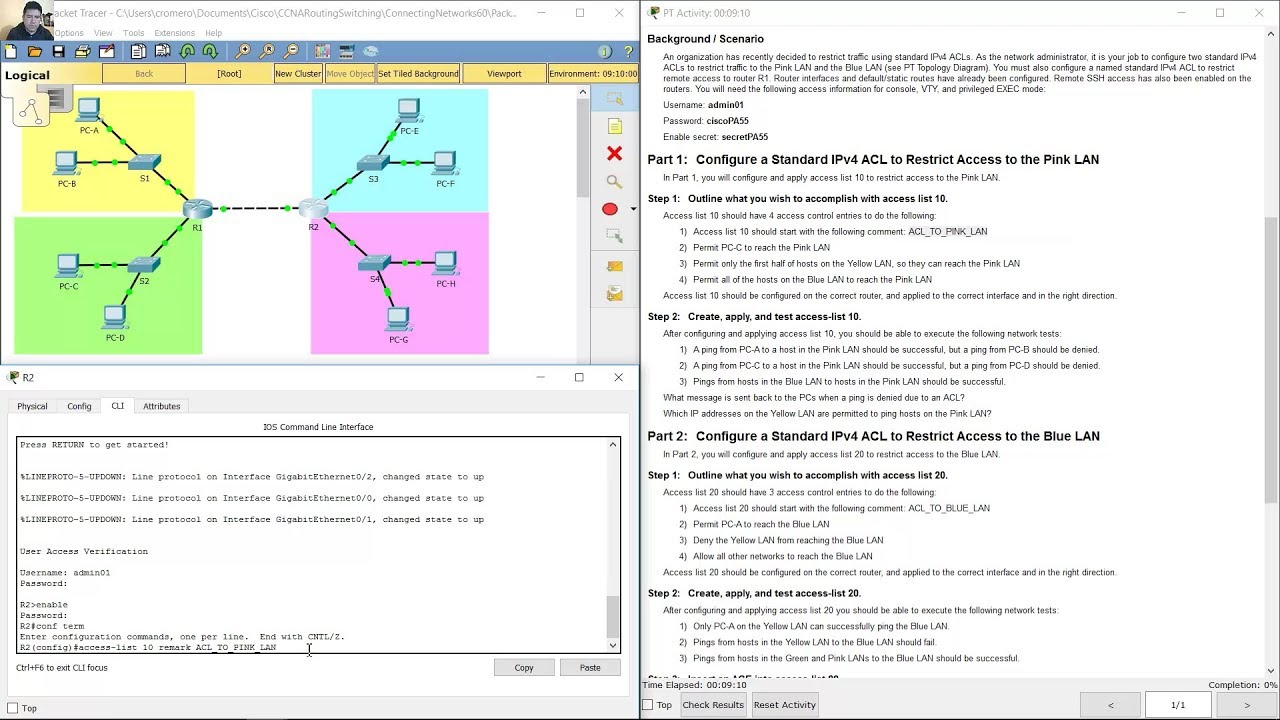Open shape tool dropdown arrow beside red ellipse

pos(632,209)
